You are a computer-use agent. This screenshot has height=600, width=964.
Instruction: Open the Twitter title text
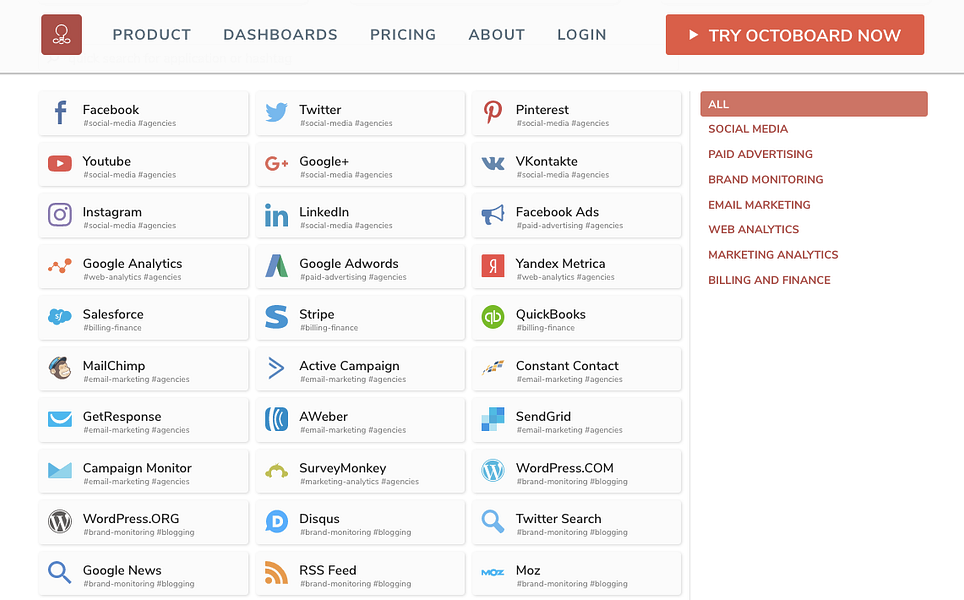(x=320, y=109)
